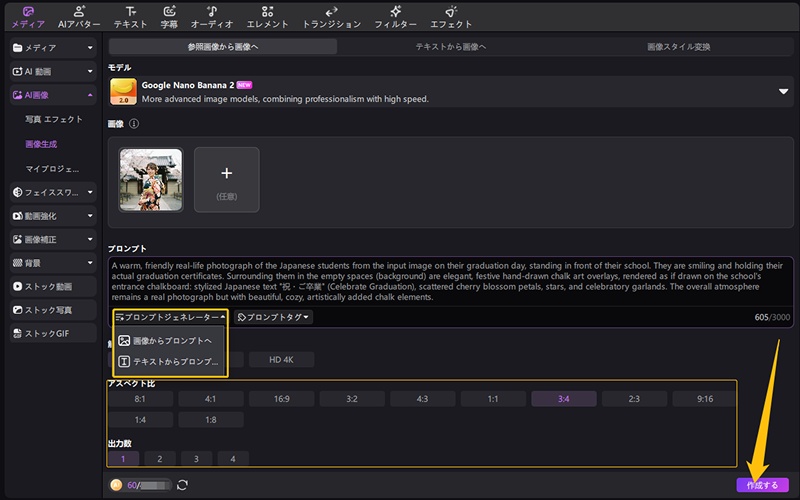The height and width of the screenshot is (500, 800).
Task: Open the AIアバター tool in top toolbar
Action: point(79,15)
